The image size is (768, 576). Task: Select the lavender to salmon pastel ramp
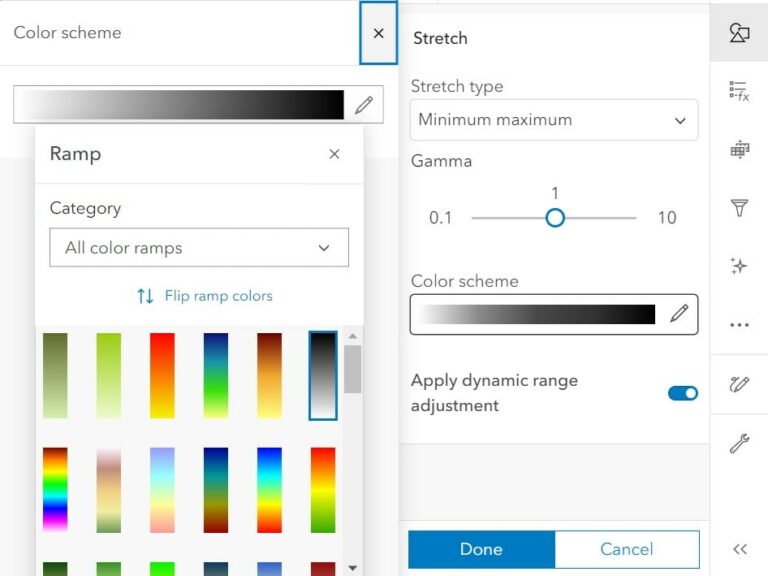(x=162, y=490)
